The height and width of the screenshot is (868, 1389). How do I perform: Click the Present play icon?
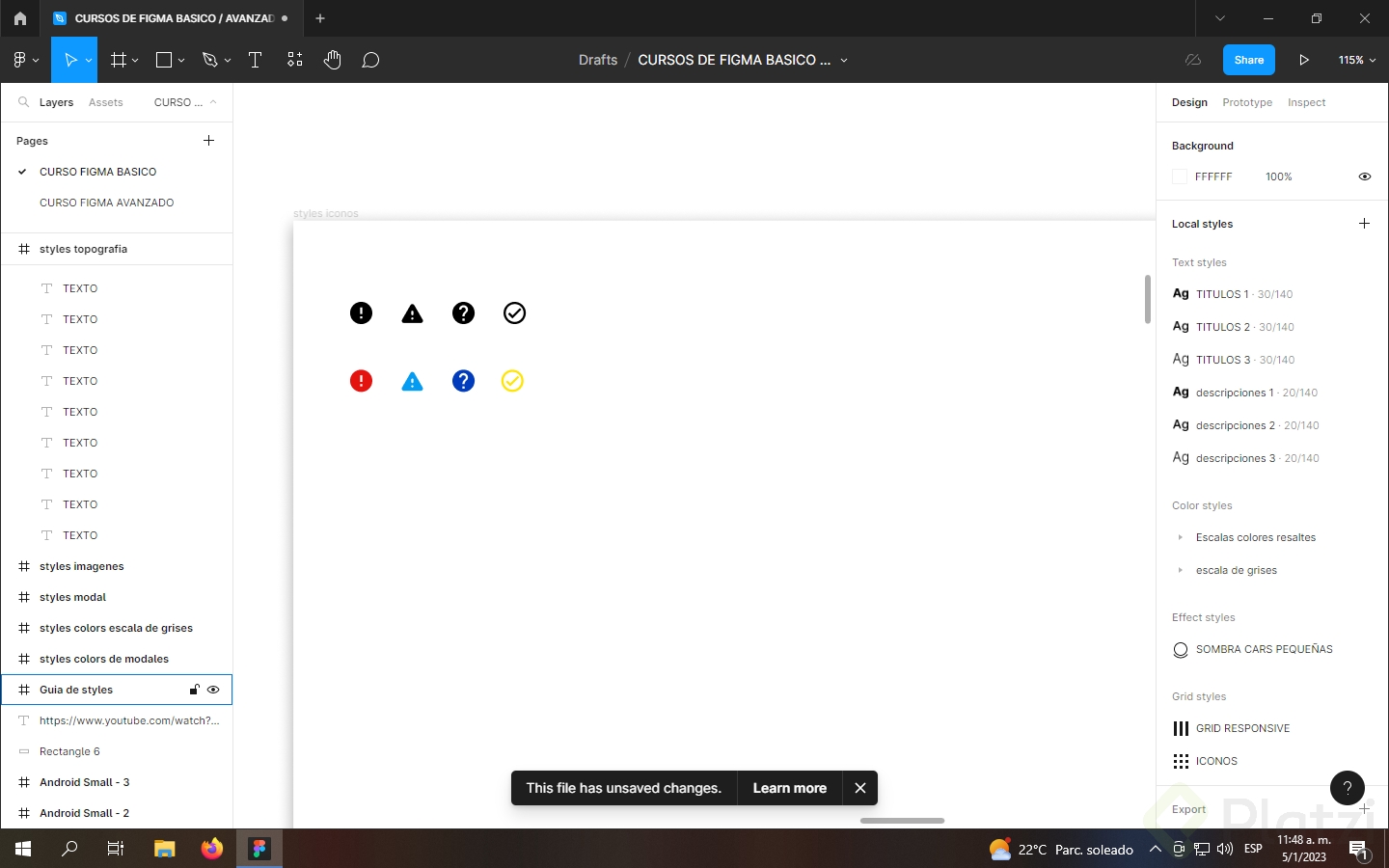1304,60
